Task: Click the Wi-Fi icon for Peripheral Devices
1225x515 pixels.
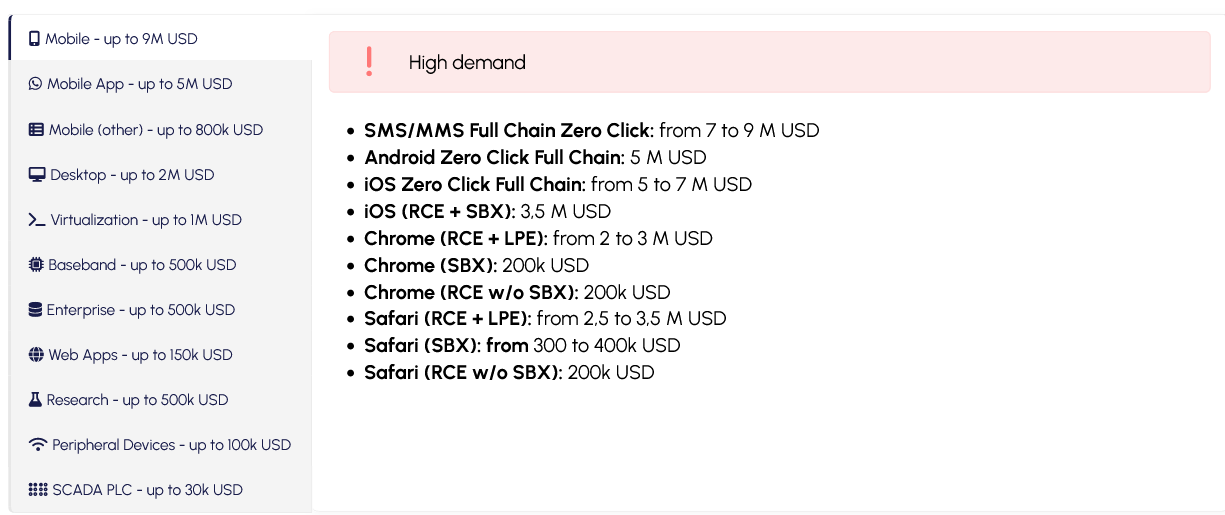Action: (x=38, y=445)
